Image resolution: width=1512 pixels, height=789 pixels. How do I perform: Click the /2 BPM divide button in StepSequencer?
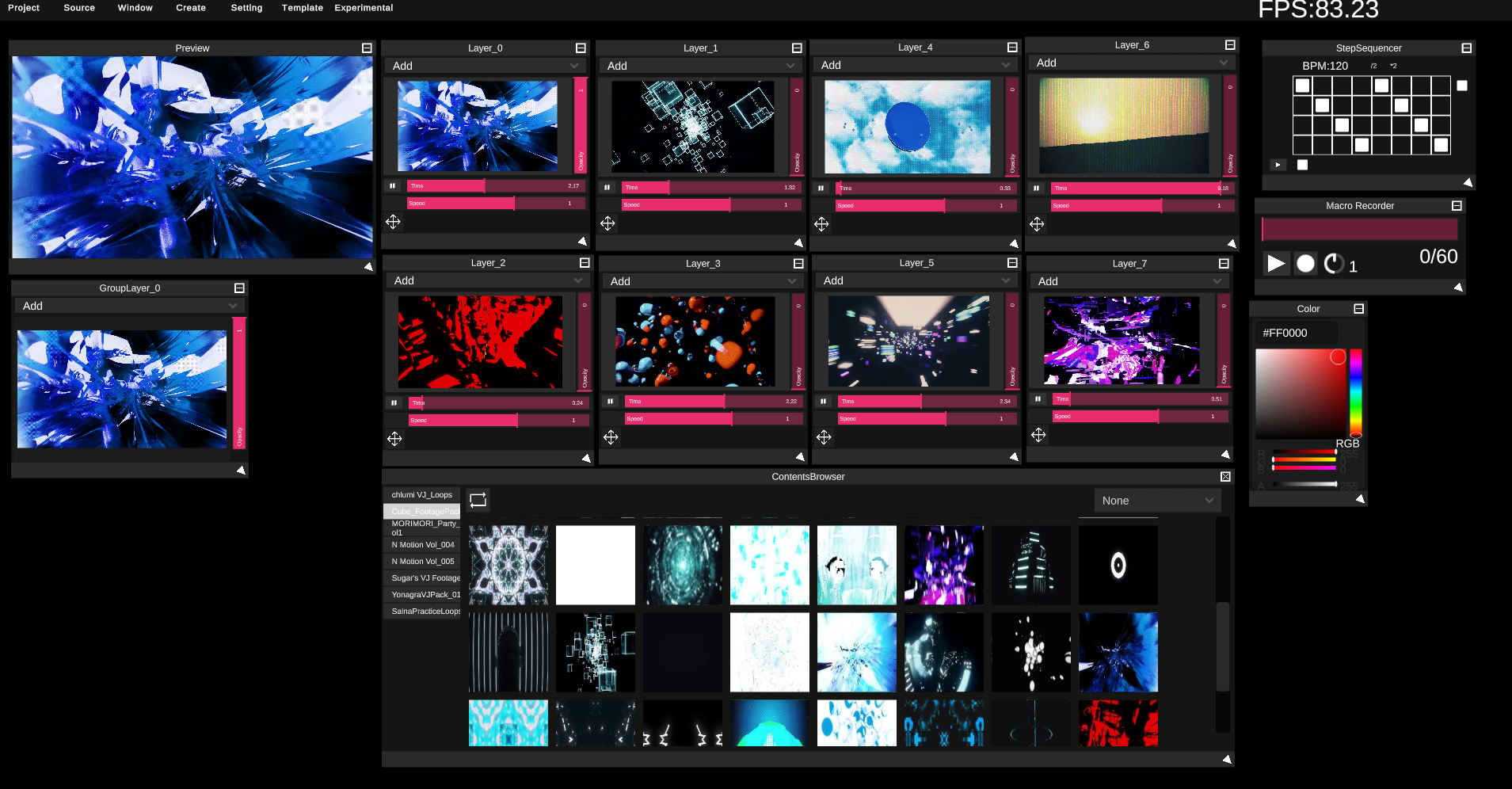pos(1373,66)
